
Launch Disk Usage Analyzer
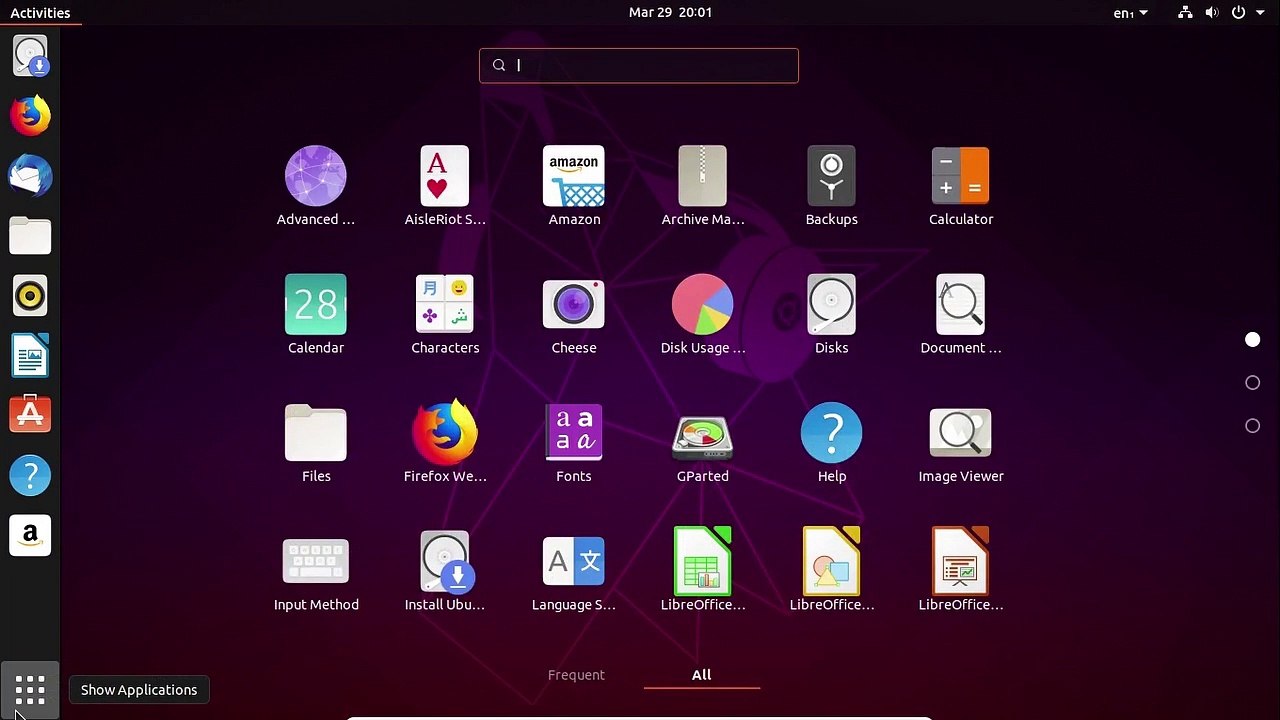[703, 314]
